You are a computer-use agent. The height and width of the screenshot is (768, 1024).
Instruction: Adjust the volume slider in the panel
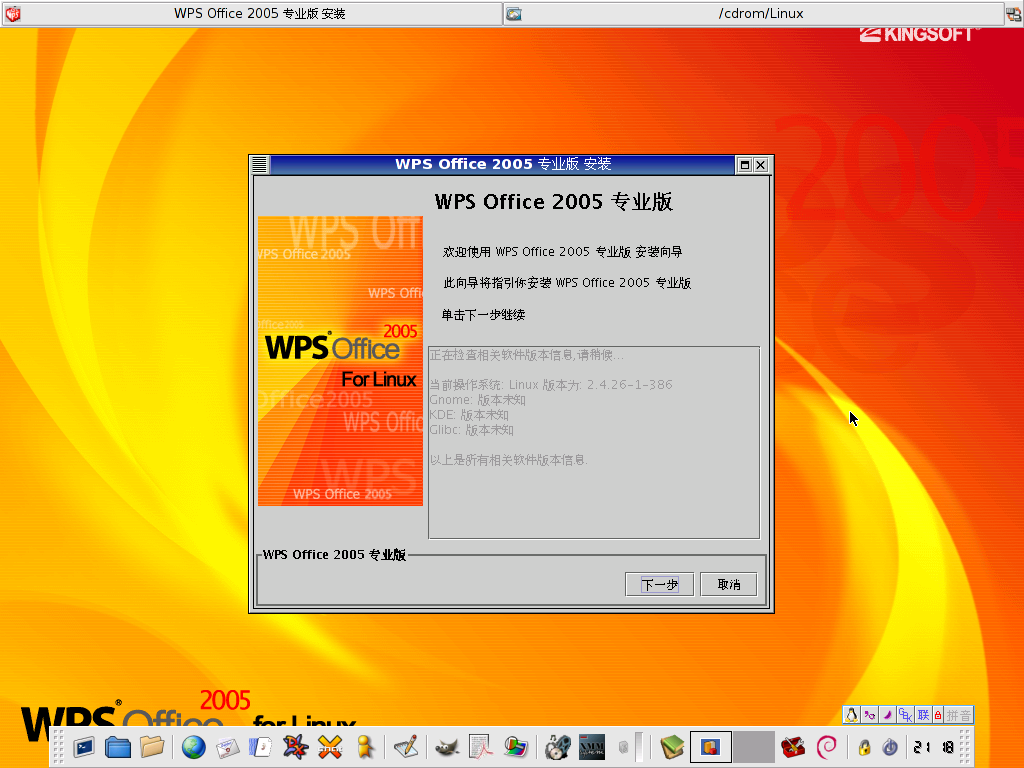(x=639, y=746)
